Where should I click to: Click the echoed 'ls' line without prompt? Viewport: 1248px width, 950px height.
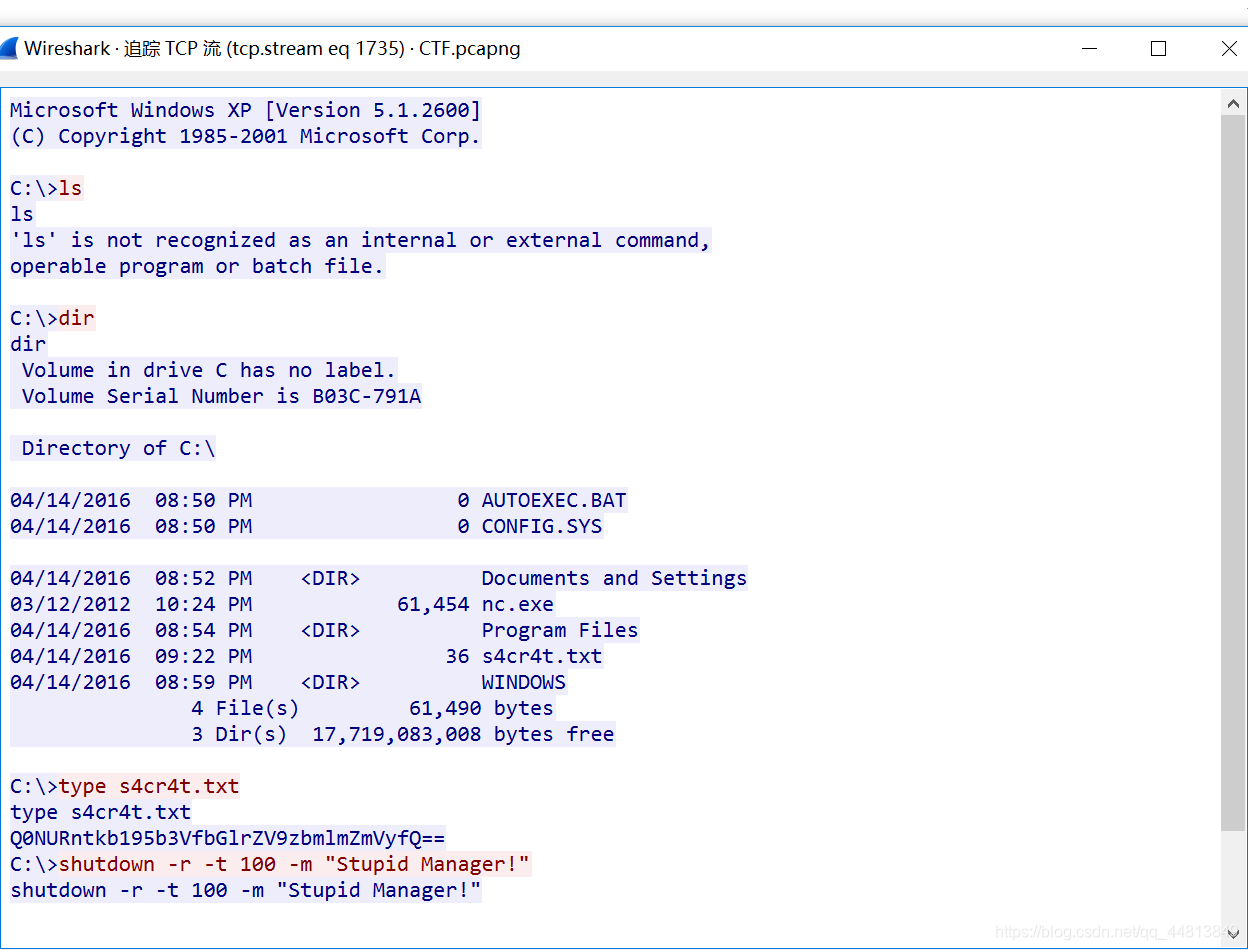(22, 214)
